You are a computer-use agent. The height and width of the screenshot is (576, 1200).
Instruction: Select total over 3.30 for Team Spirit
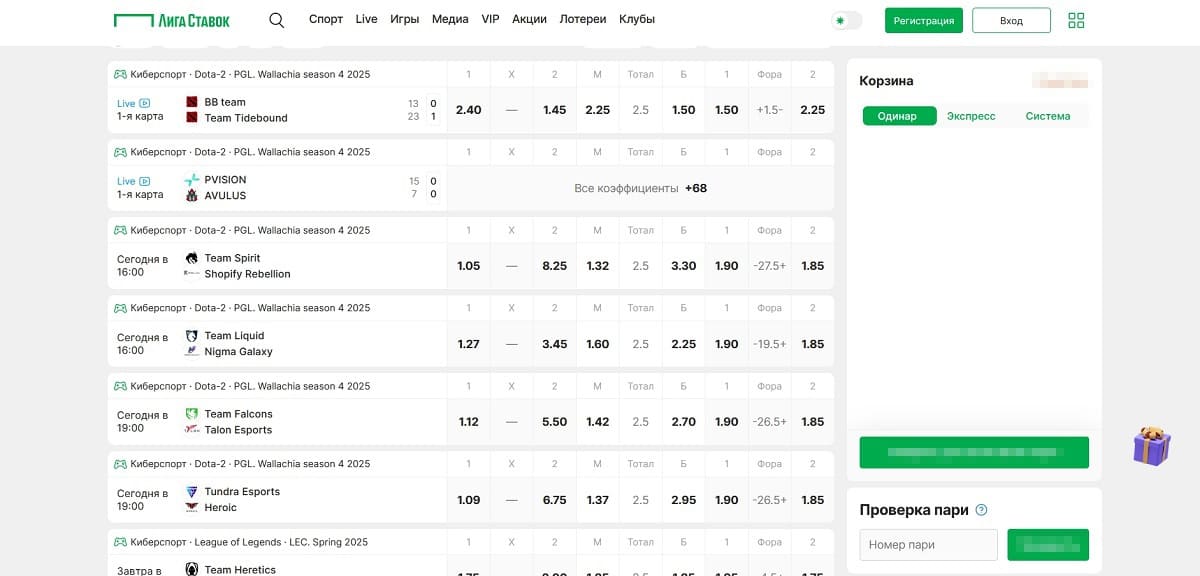(x=683, y=266)
